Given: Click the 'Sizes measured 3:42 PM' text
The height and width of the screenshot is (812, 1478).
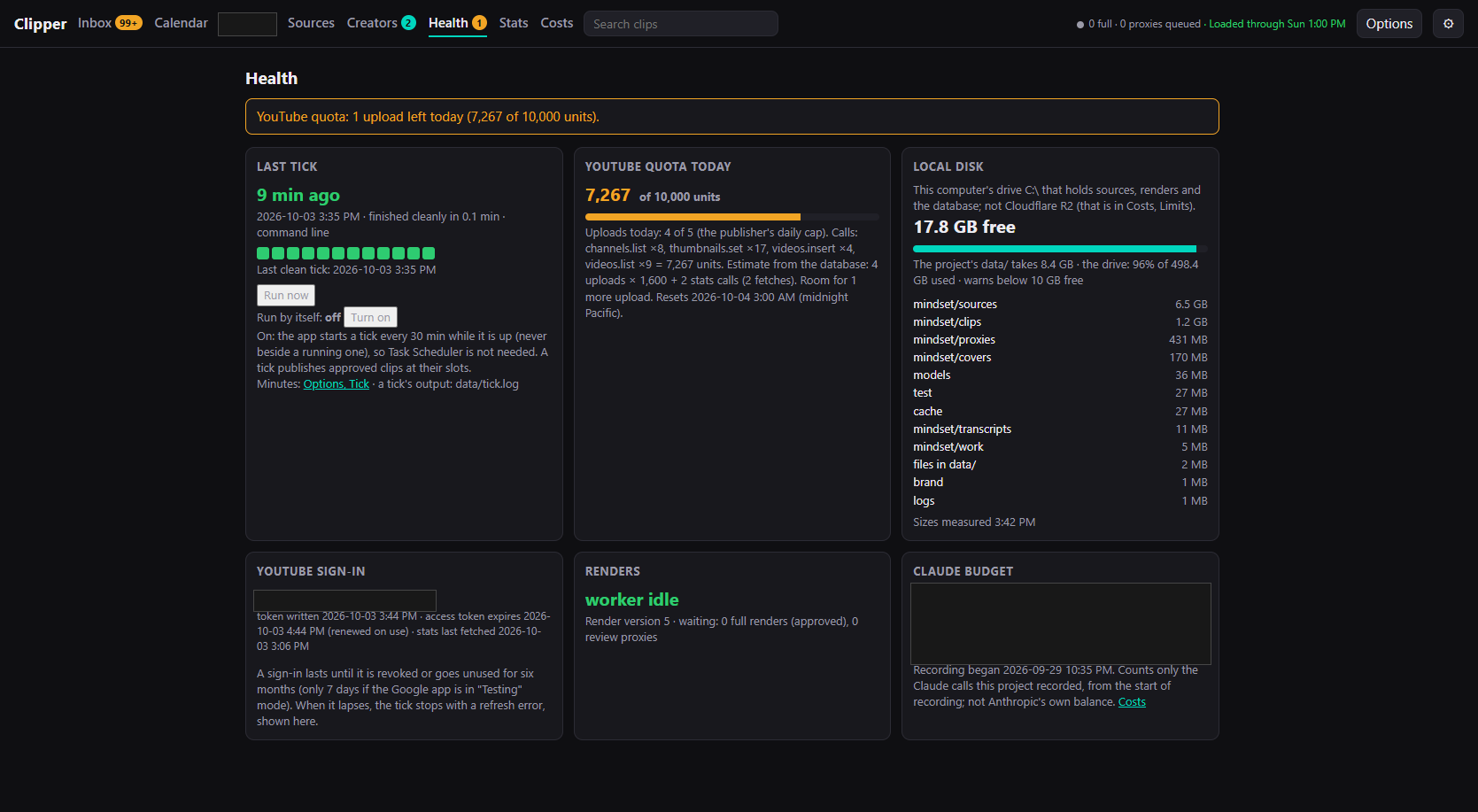Looking at the screenshot, I should point(974,522).
